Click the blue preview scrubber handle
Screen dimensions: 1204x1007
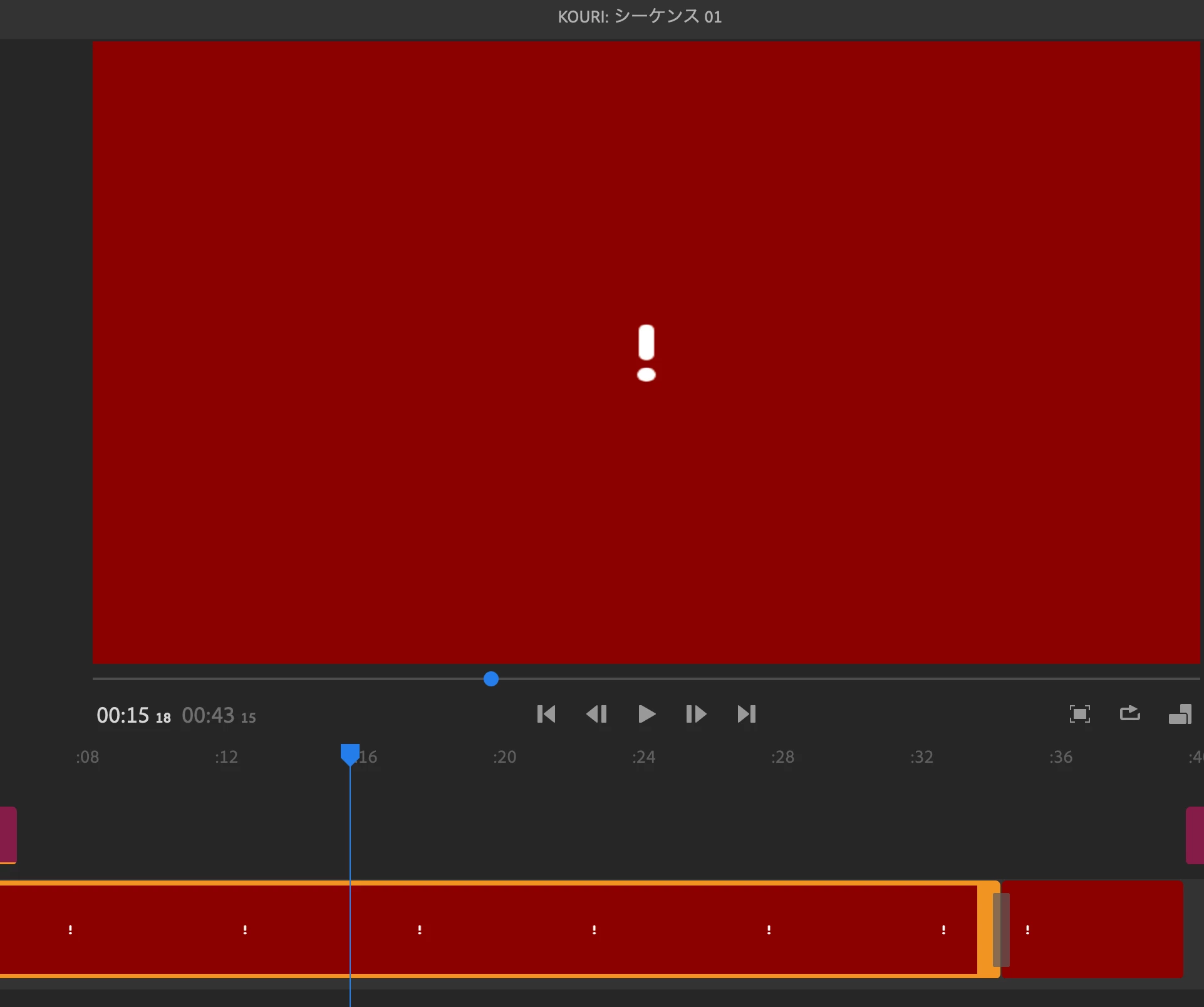491,679
